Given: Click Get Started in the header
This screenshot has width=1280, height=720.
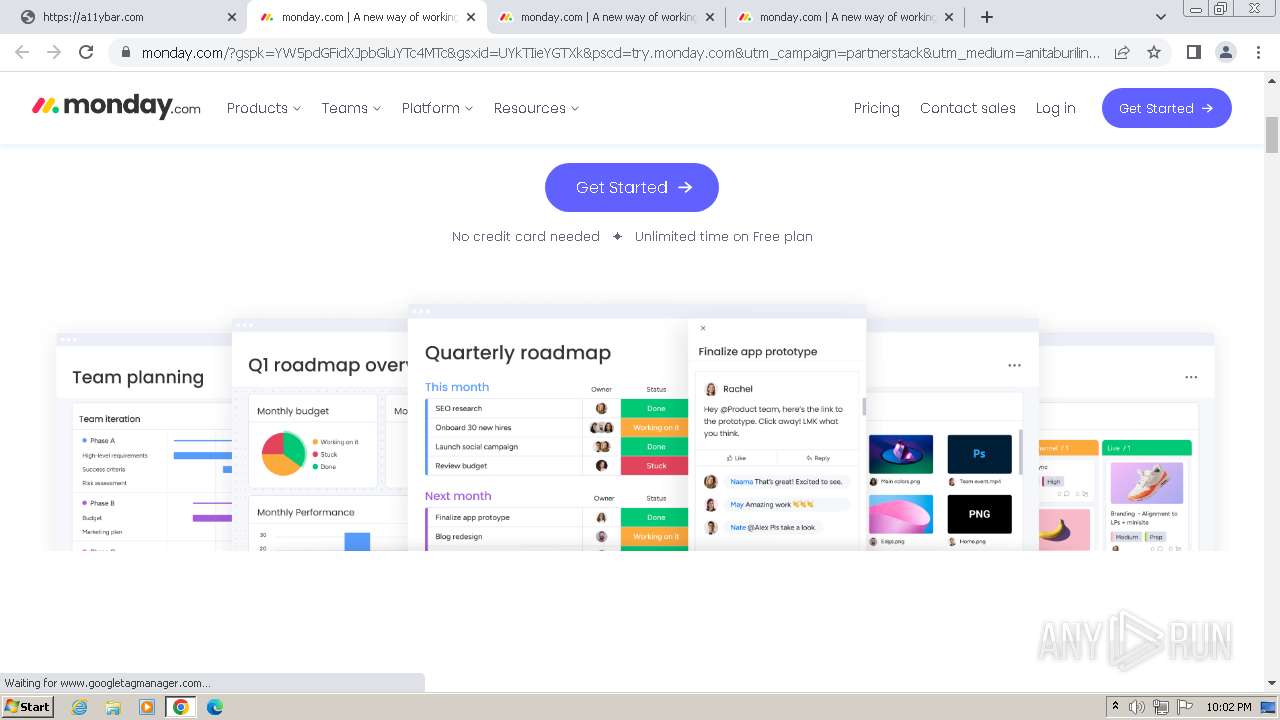Looking at the screenshot, I should (1166, 108).
